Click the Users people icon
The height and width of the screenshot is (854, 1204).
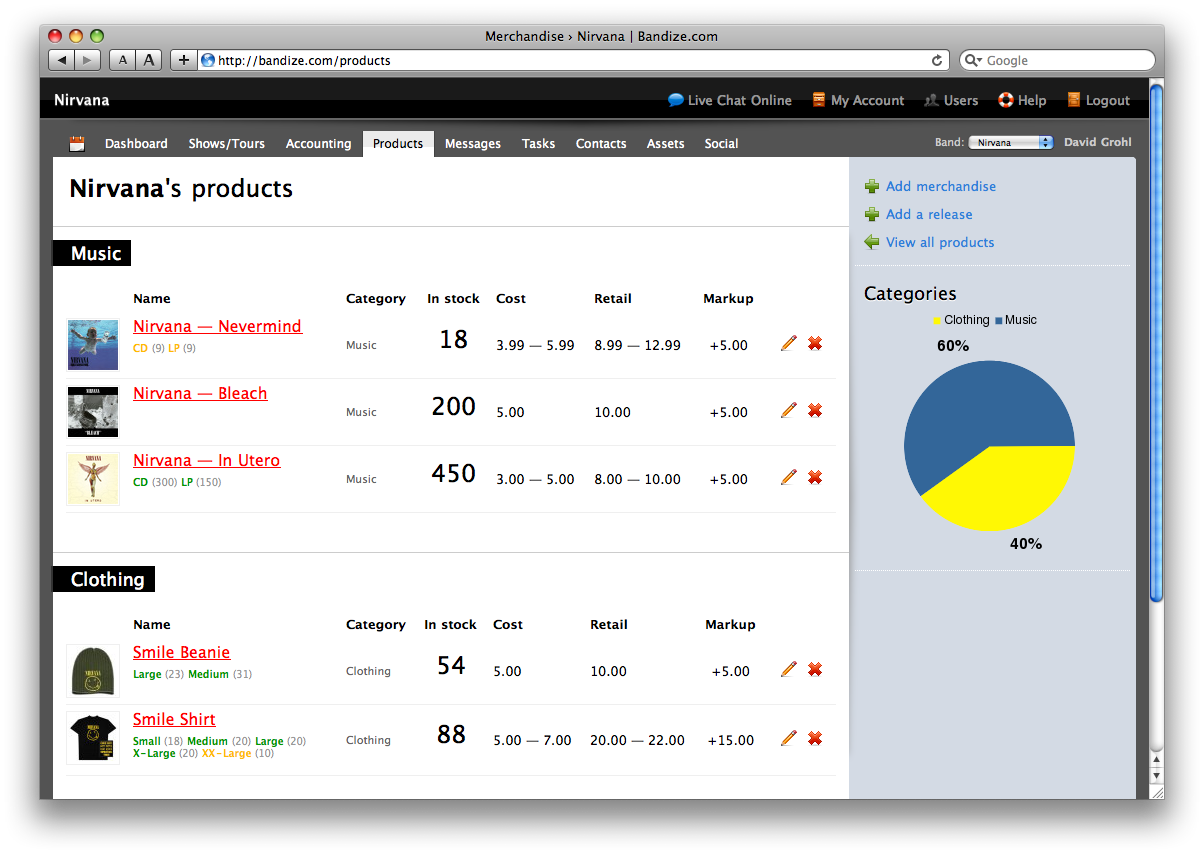[931, 100]
